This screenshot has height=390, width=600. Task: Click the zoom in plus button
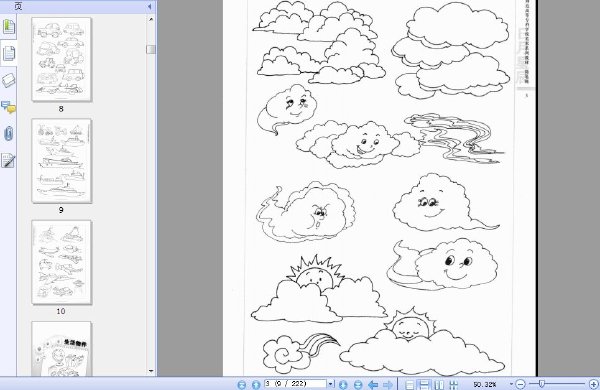[x=593, y=384]
